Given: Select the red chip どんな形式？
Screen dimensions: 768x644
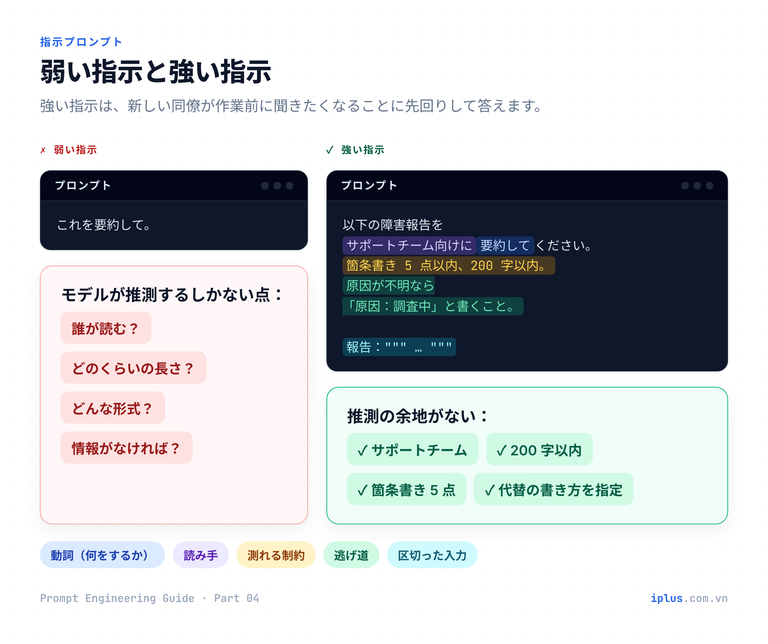Looking at the screenshot, I should click(x=113, y=408).
